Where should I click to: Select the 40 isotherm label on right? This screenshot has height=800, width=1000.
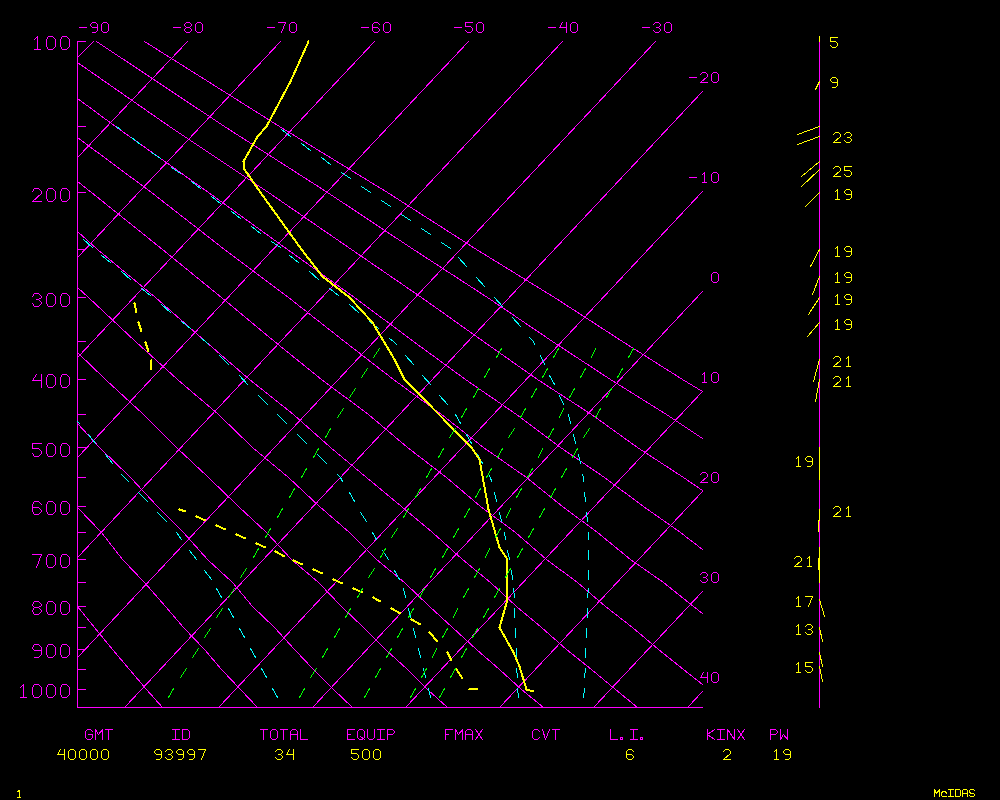coord(709,678)
